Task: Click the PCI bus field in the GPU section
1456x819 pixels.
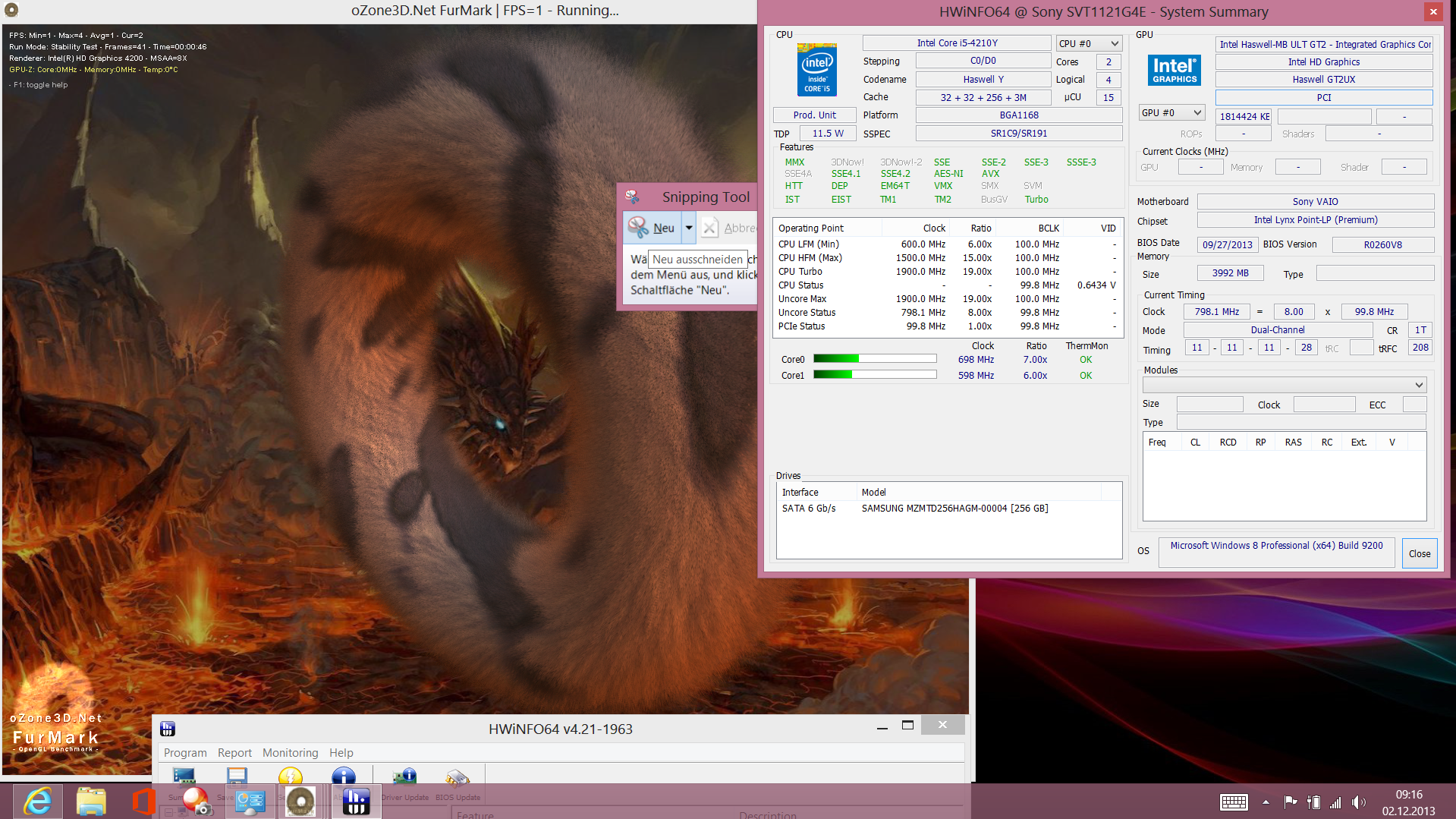Action: (x=1324, y=97)
